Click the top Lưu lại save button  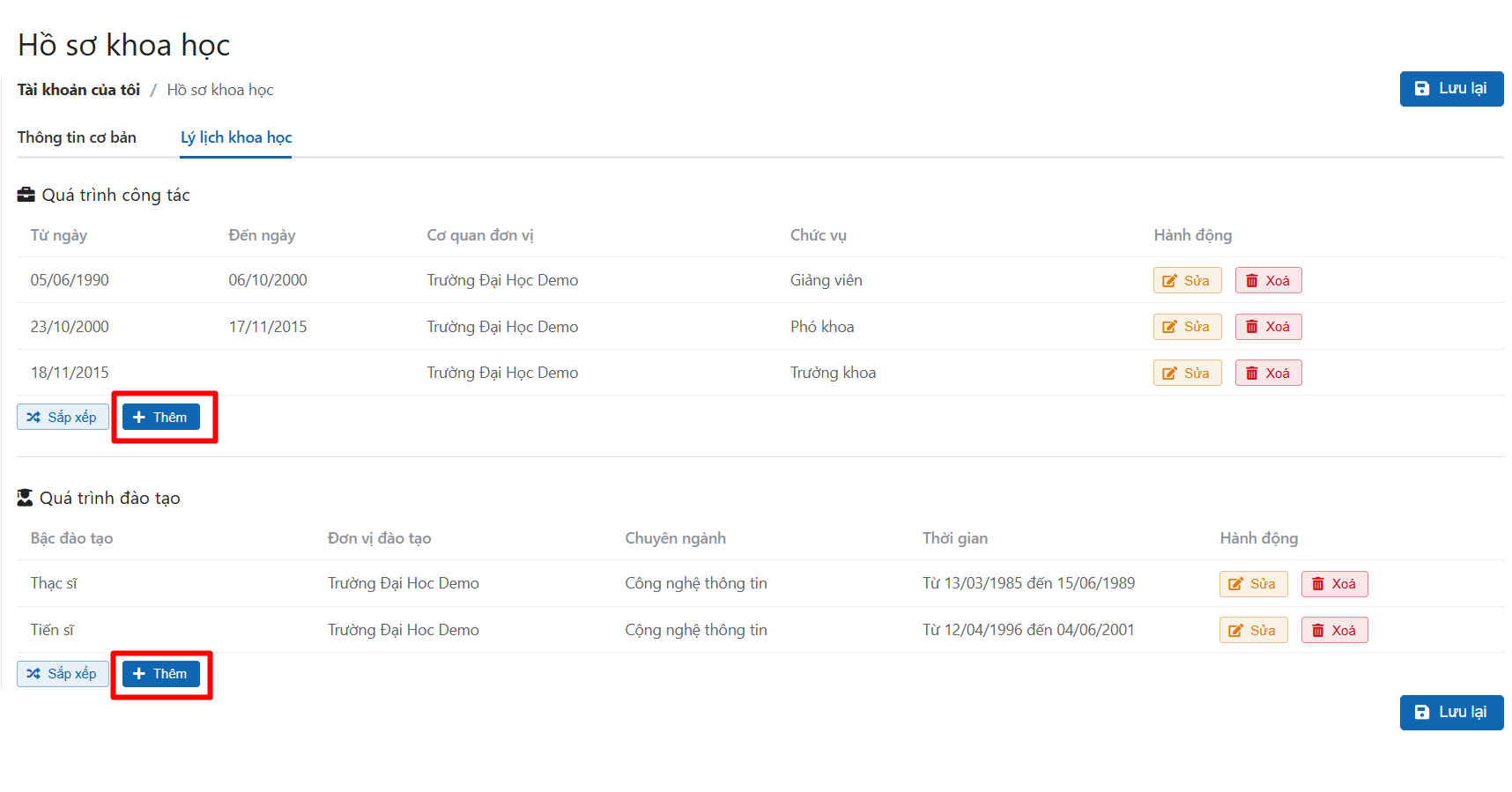(x=1450, y=89)
